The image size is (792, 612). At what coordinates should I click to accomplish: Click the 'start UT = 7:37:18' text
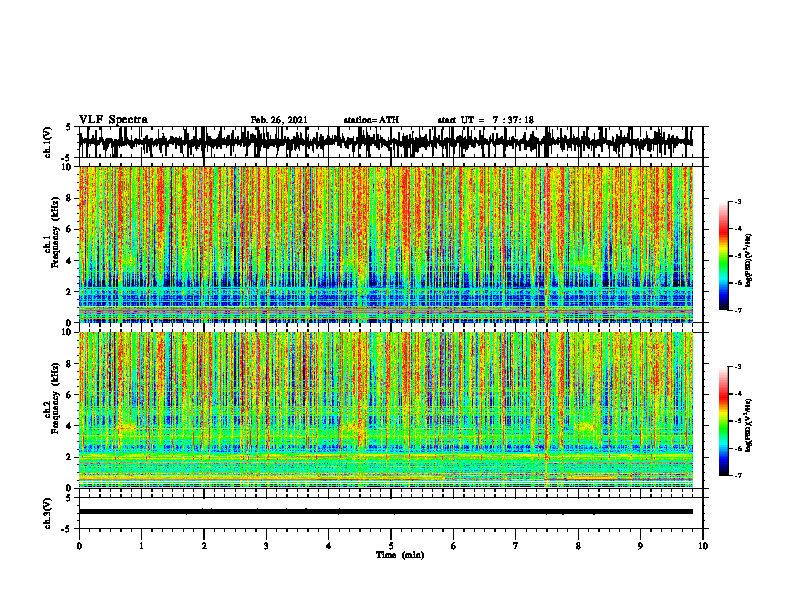click(x=485, y=120)
